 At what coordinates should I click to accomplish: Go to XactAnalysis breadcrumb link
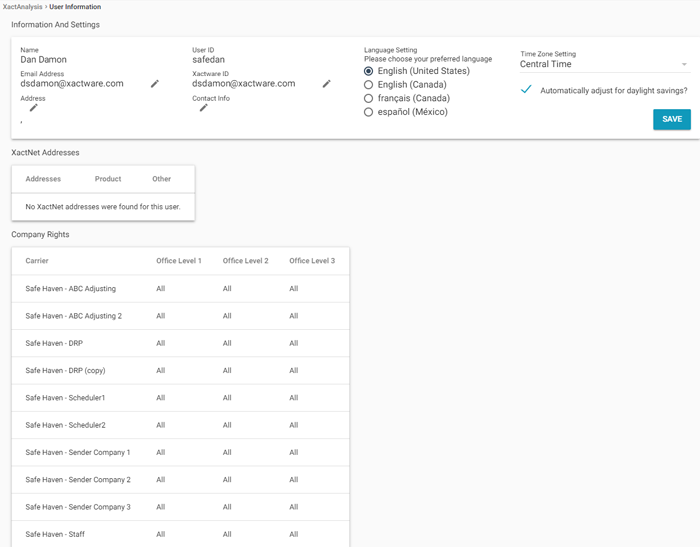pos(22,7)
